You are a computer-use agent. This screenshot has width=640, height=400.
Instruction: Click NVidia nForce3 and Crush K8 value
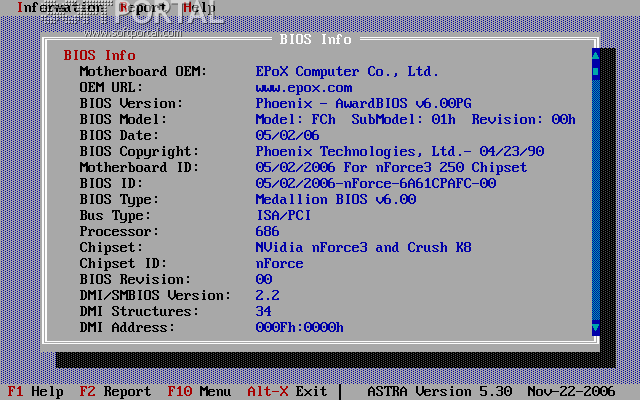pyautogui.click(x=364, y=247)
